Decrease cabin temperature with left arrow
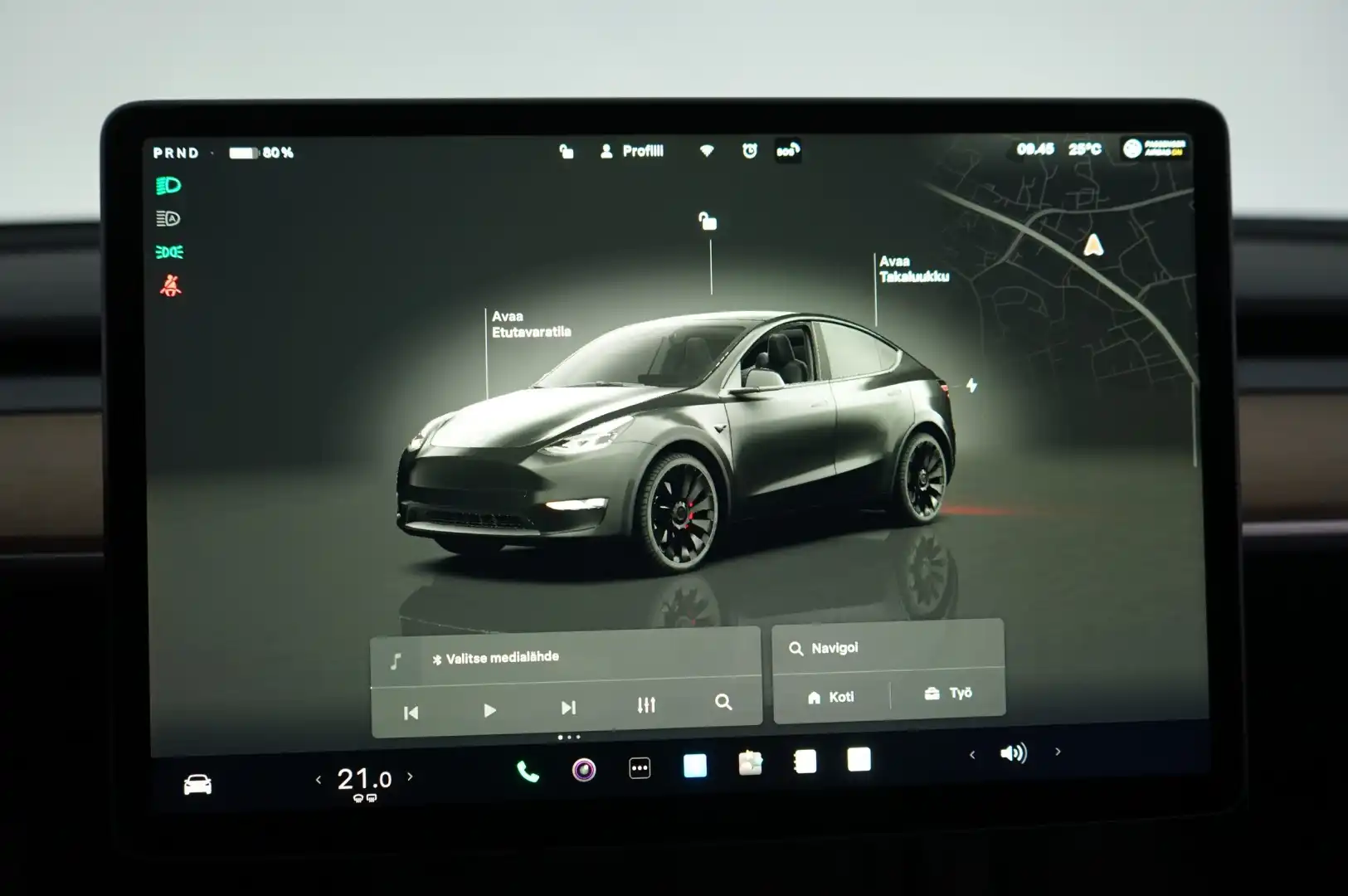1348x896 pixels. point(319,779)
